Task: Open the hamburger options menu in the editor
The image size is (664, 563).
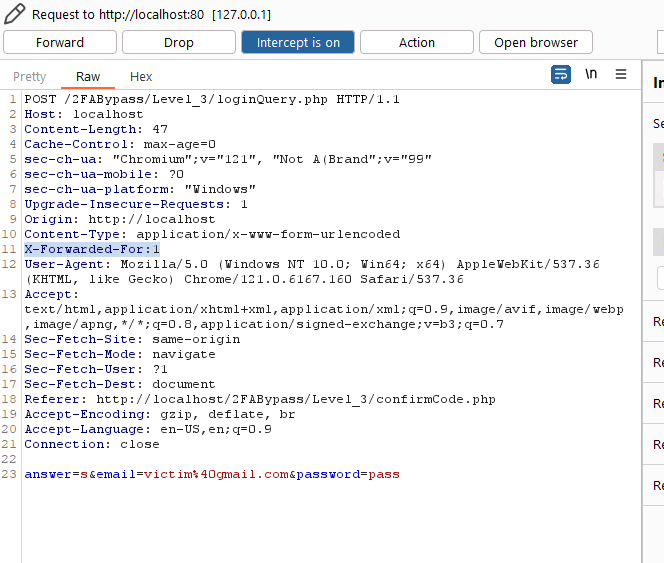Action: tap(621, 74)
